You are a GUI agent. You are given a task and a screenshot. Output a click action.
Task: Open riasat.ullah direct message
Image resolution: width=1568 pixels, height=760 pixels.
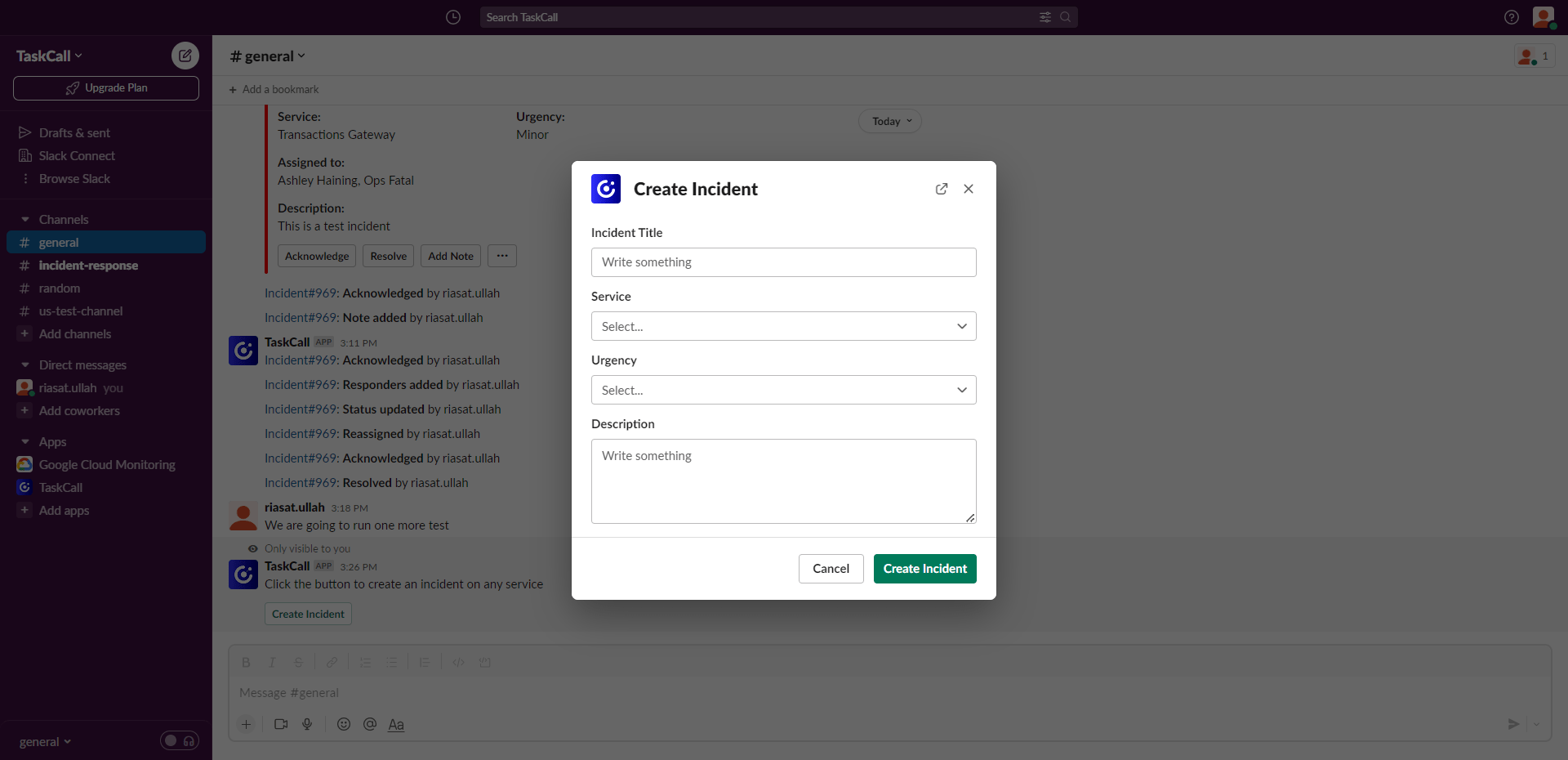(106, 388)
